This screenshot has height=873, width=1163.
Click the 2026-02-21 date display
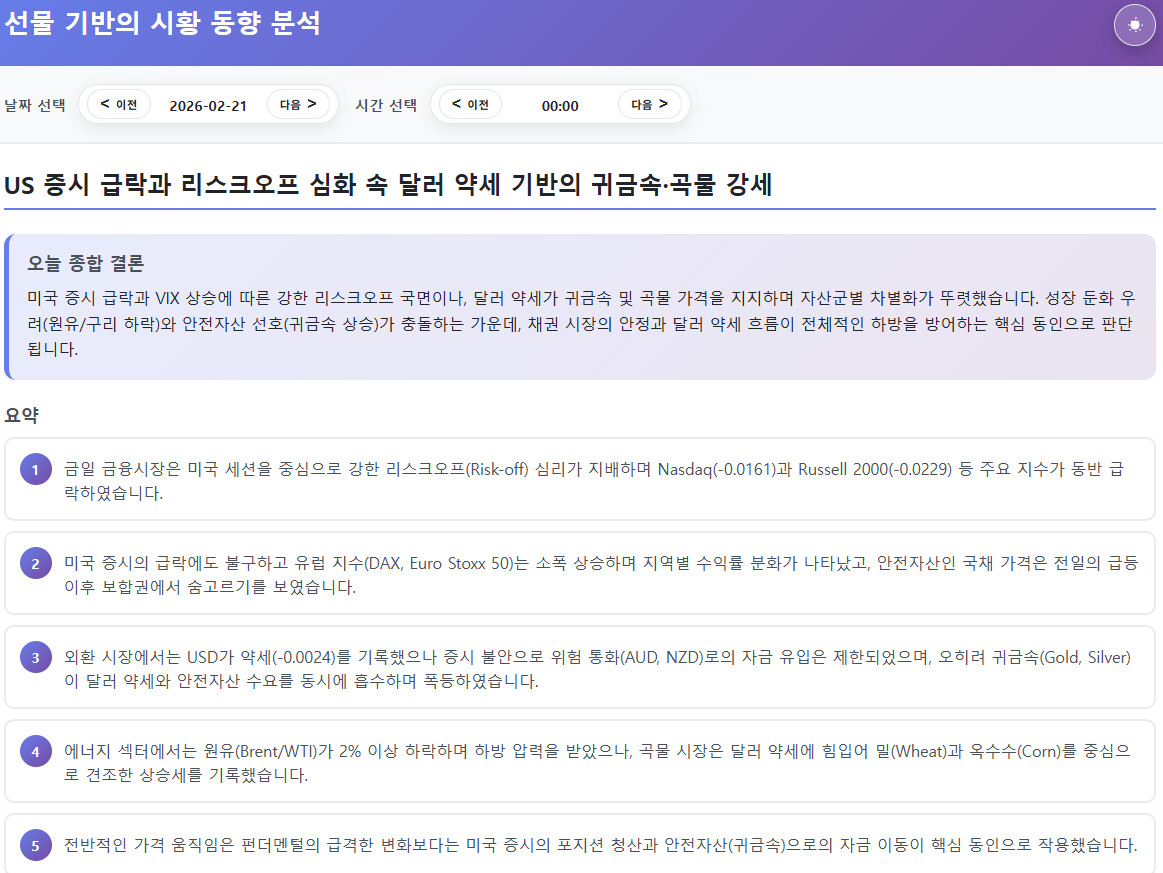[x=208, y=106]
